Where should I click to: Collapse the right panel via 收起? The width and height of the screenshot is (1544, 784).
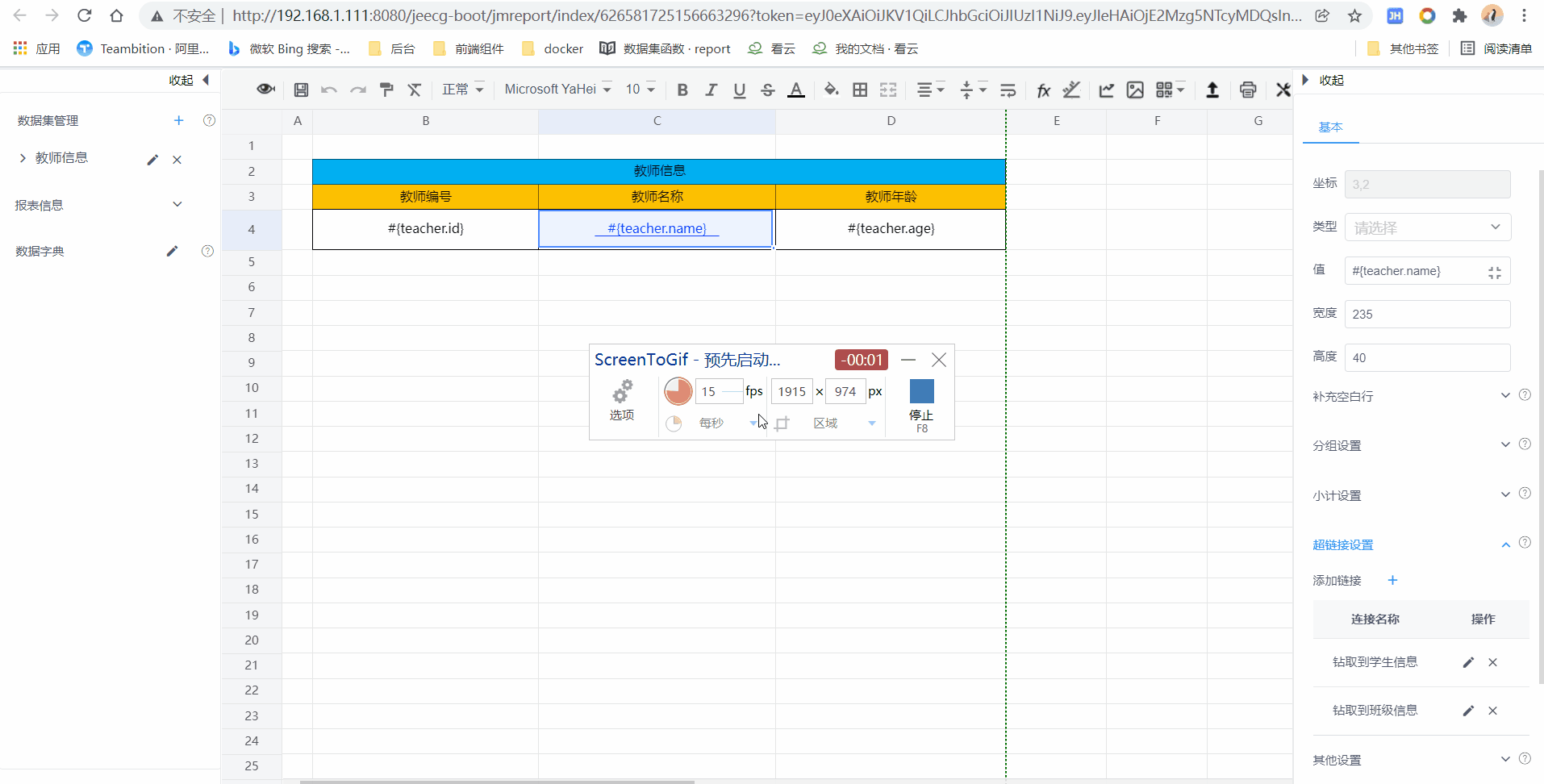(1323, 80)
